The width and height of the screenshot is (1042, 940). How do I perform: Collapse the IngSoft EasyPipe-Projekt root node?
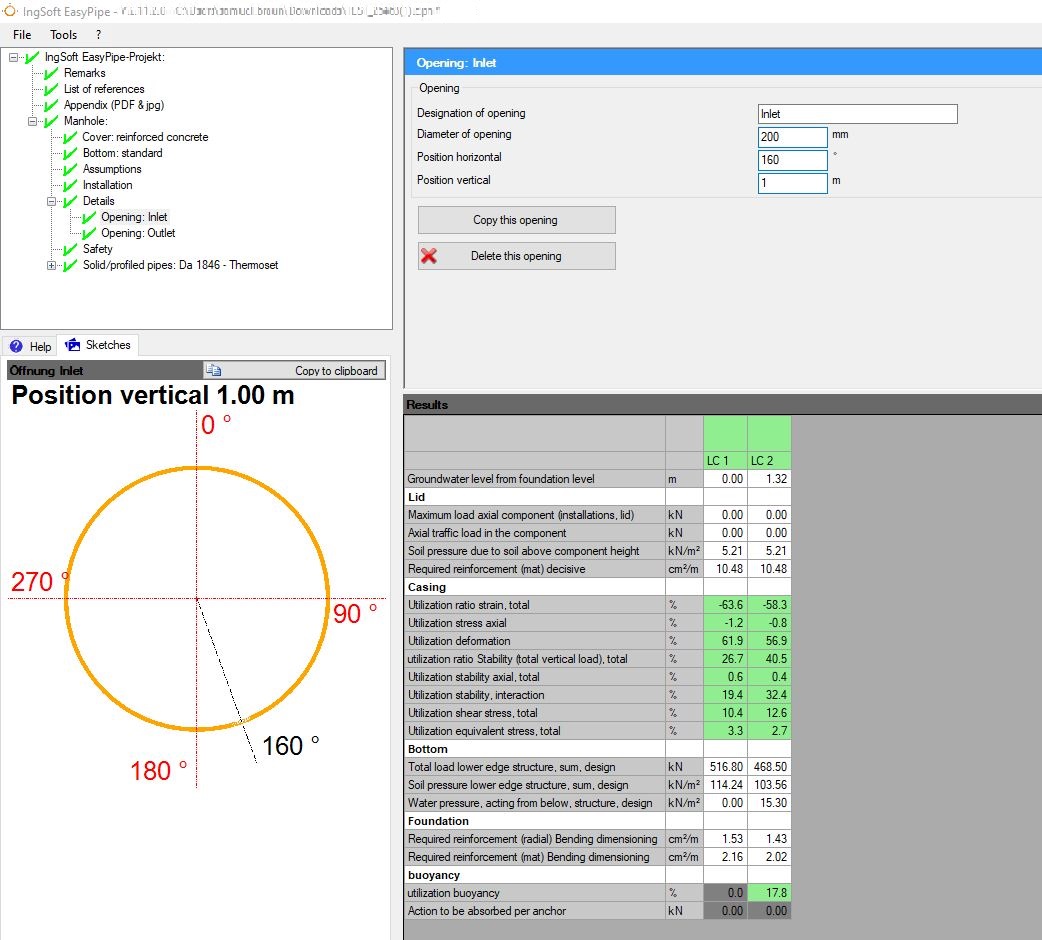coord(14,57)
